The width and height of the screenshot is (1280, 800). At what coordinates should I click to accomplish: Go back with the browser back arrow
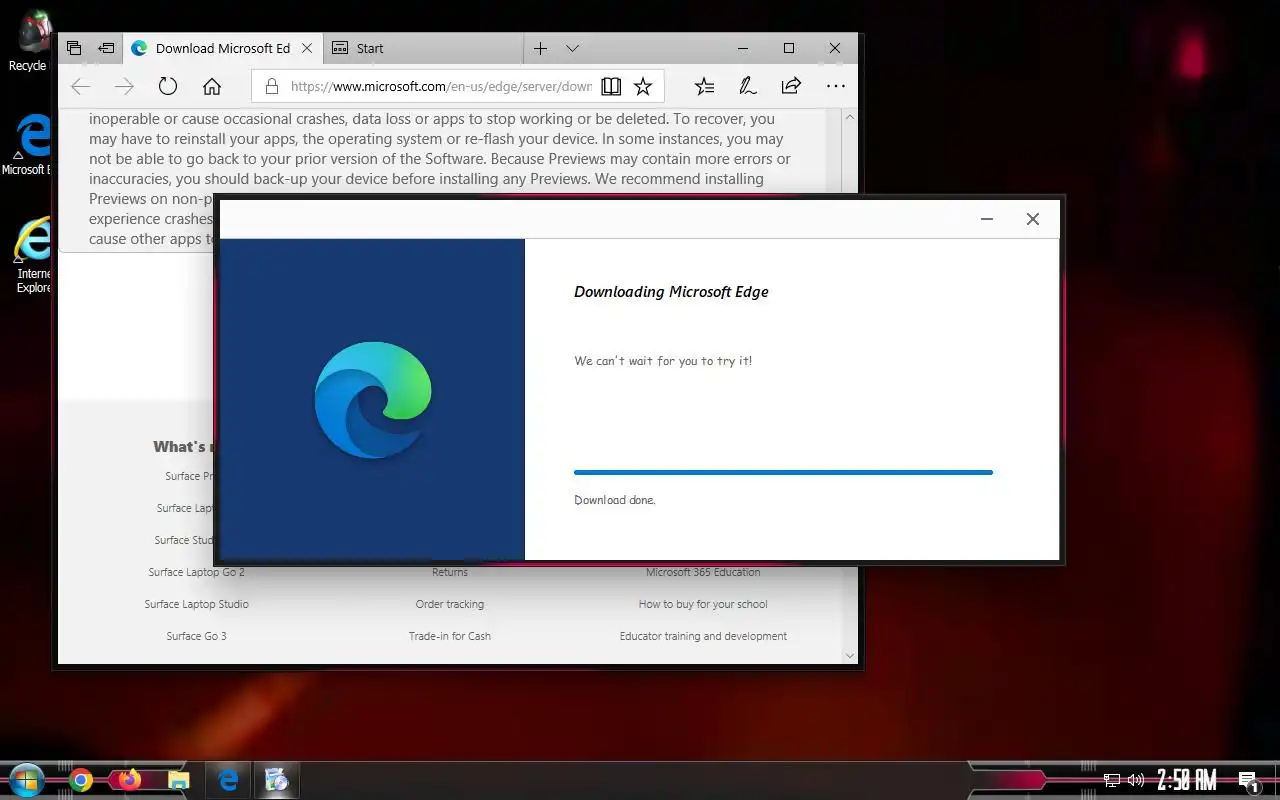pos(81,87)
